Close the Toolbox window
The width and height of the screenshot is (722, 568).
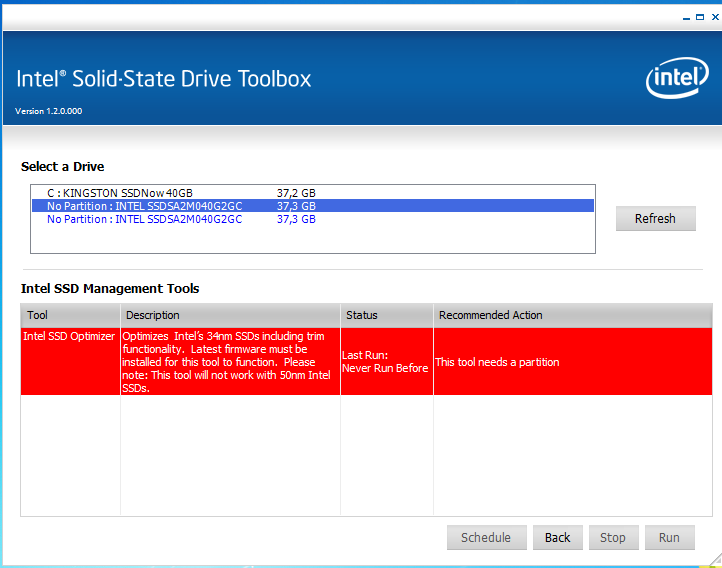715,17
